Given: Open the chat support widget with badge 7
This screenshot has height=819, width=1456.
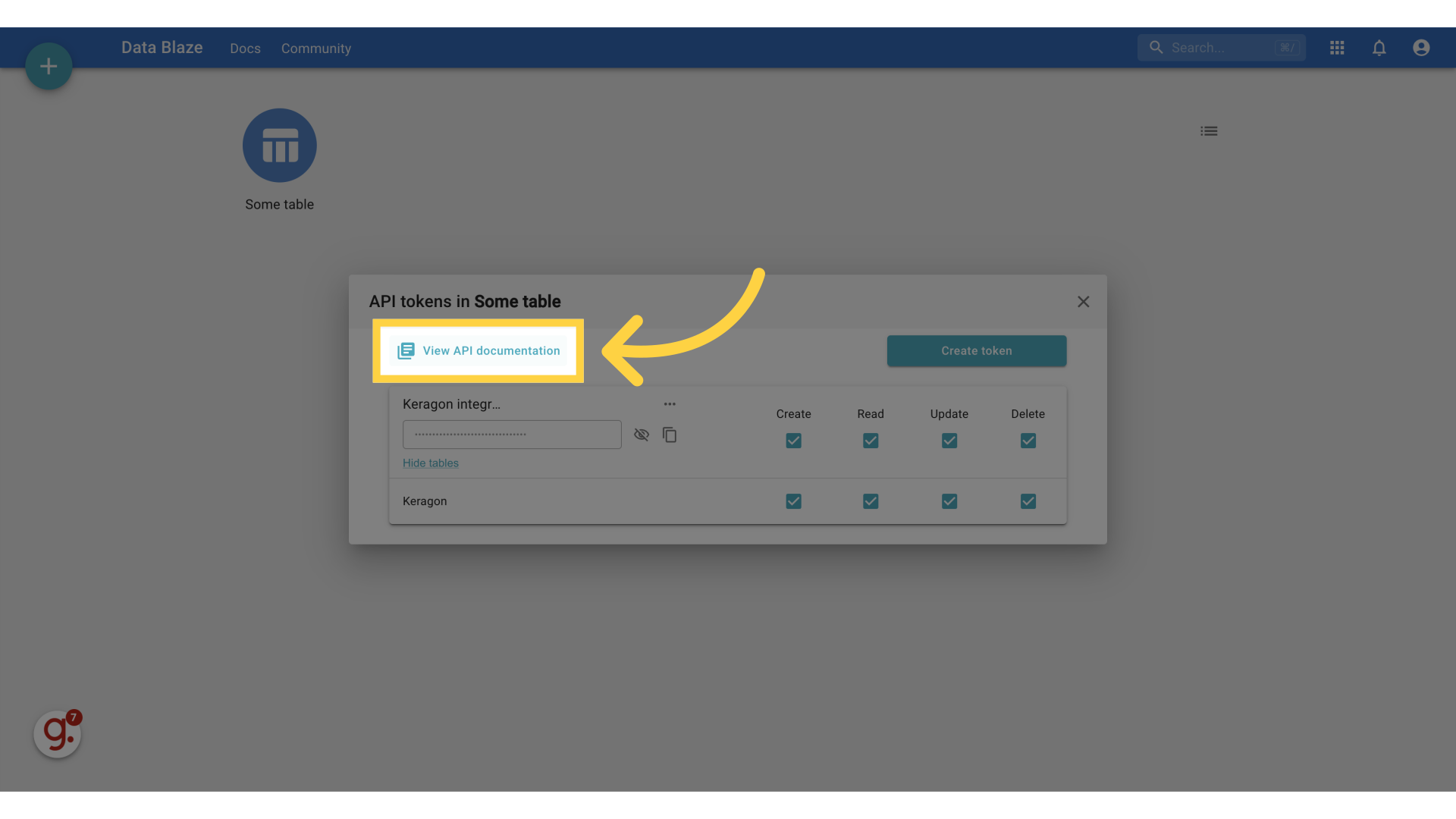Looking at the screenshot, I should point(57,733).
